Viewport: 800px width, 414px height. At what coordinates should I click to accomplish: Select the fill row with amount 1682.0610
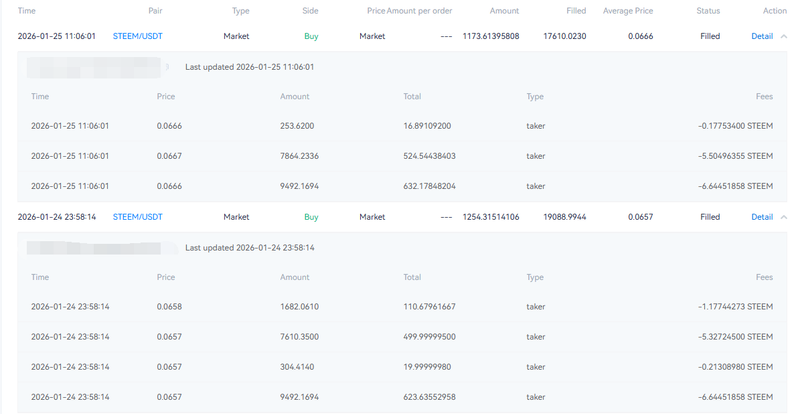400,306
